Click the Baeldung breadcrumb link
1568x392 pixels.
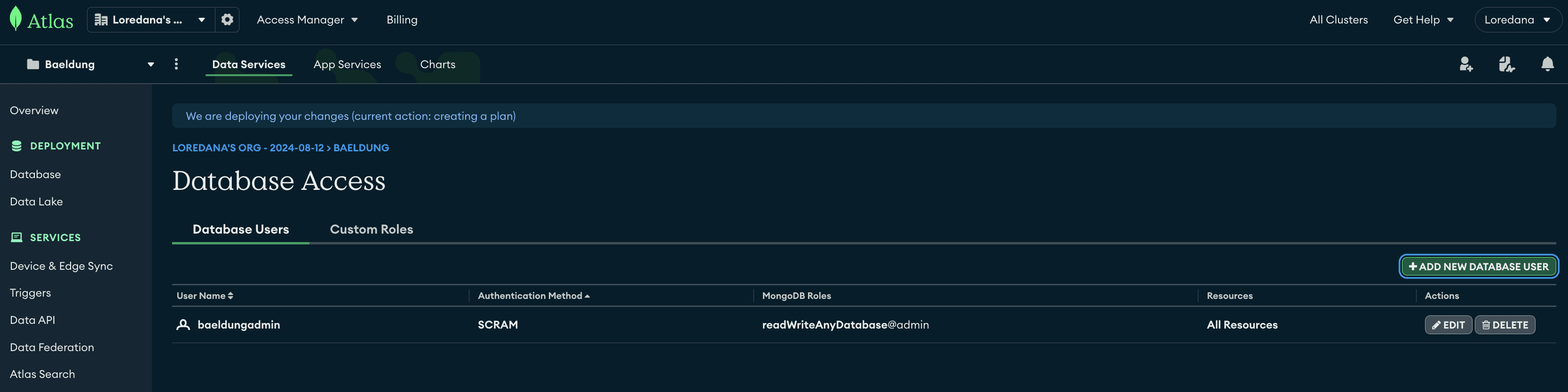tap(361, 148)
